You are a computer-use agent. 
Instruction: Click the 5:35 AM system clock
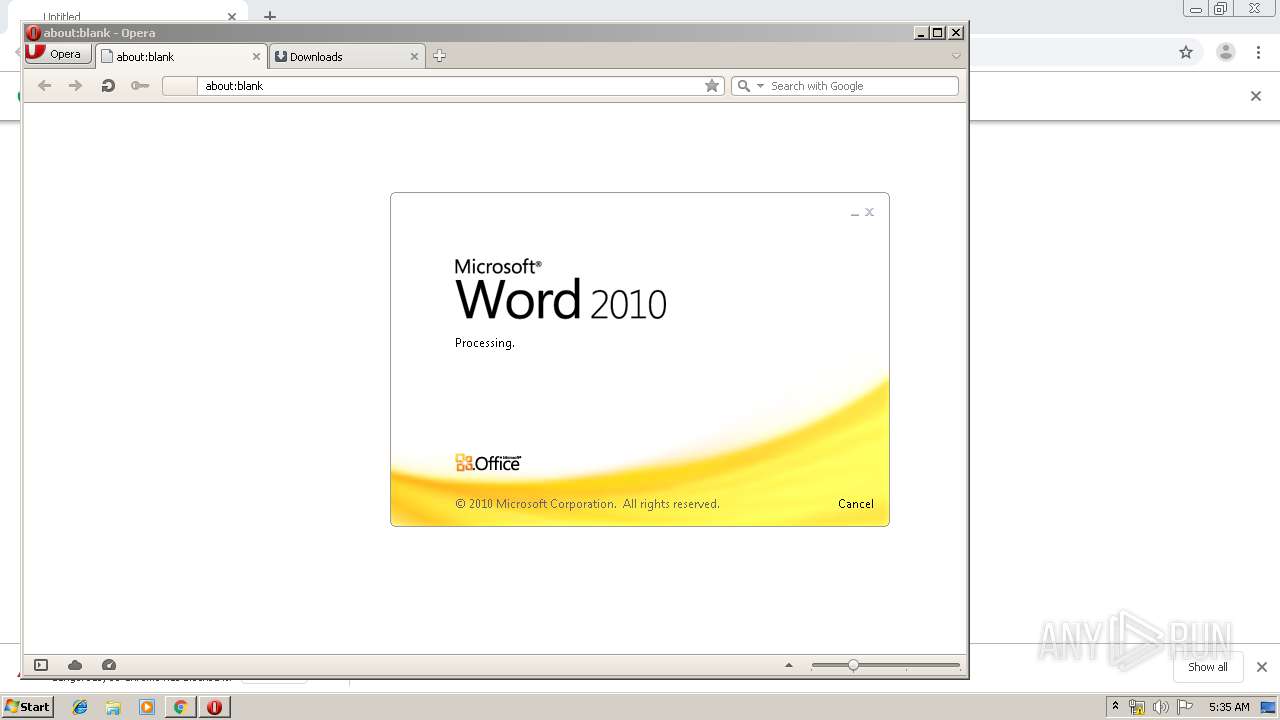pyautogui.click(x=1229, y=707)
